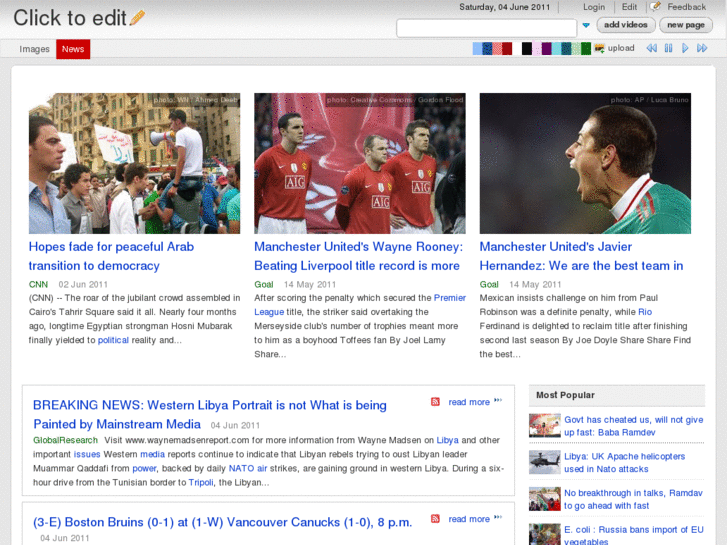The height and width of the screenshot is (545, 727).
Task: Open the Cairo protest crowd photo
Action: point(134,163)
